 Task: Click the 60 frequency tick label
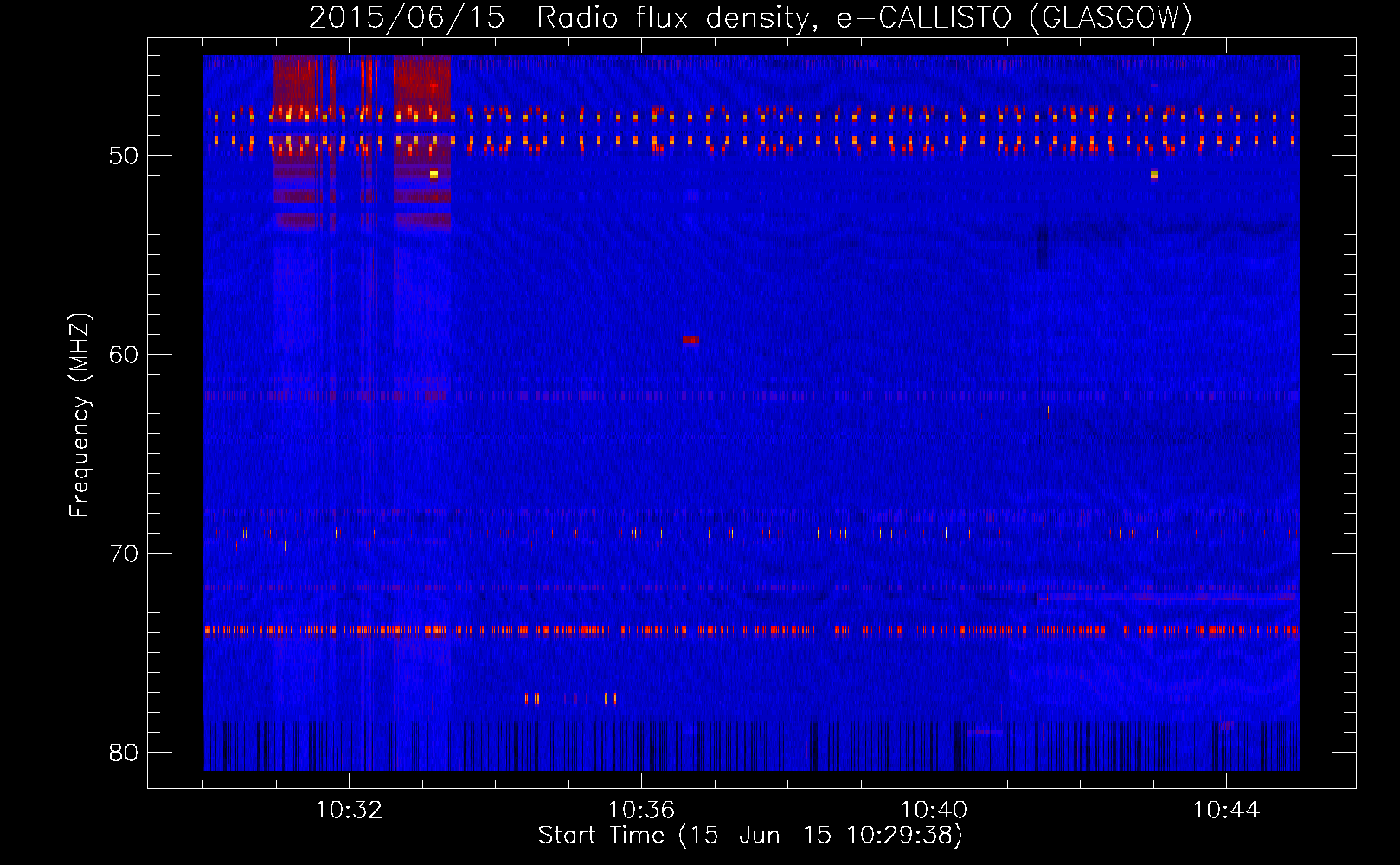(124, 355)
